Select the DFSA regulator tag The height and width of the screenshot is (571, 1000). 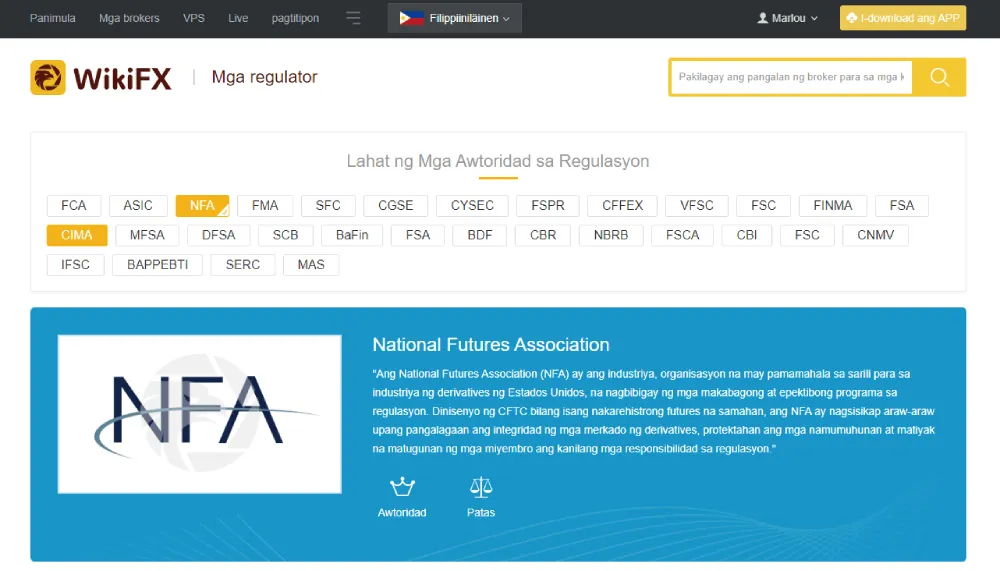tap(219, 235)
